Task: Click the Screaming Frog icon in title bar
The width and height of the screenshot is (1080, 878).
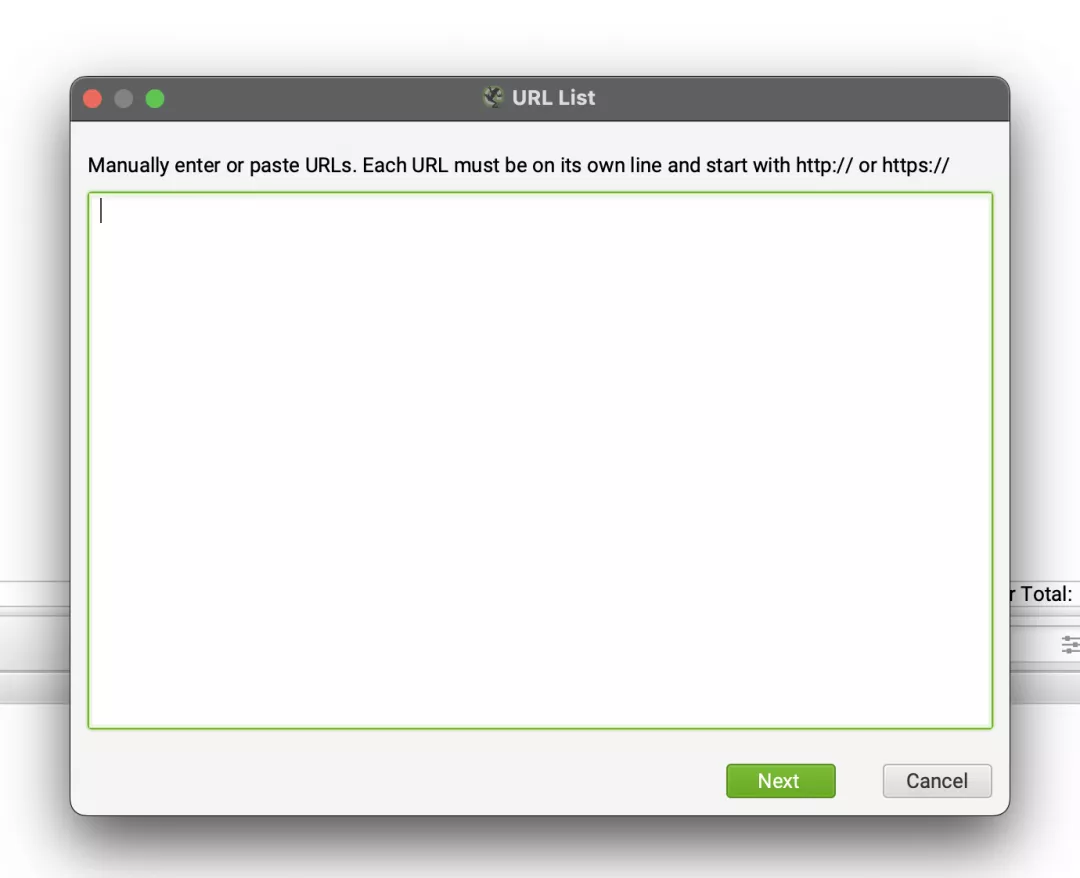Action: pyautogui.click(x=493, y=97)
